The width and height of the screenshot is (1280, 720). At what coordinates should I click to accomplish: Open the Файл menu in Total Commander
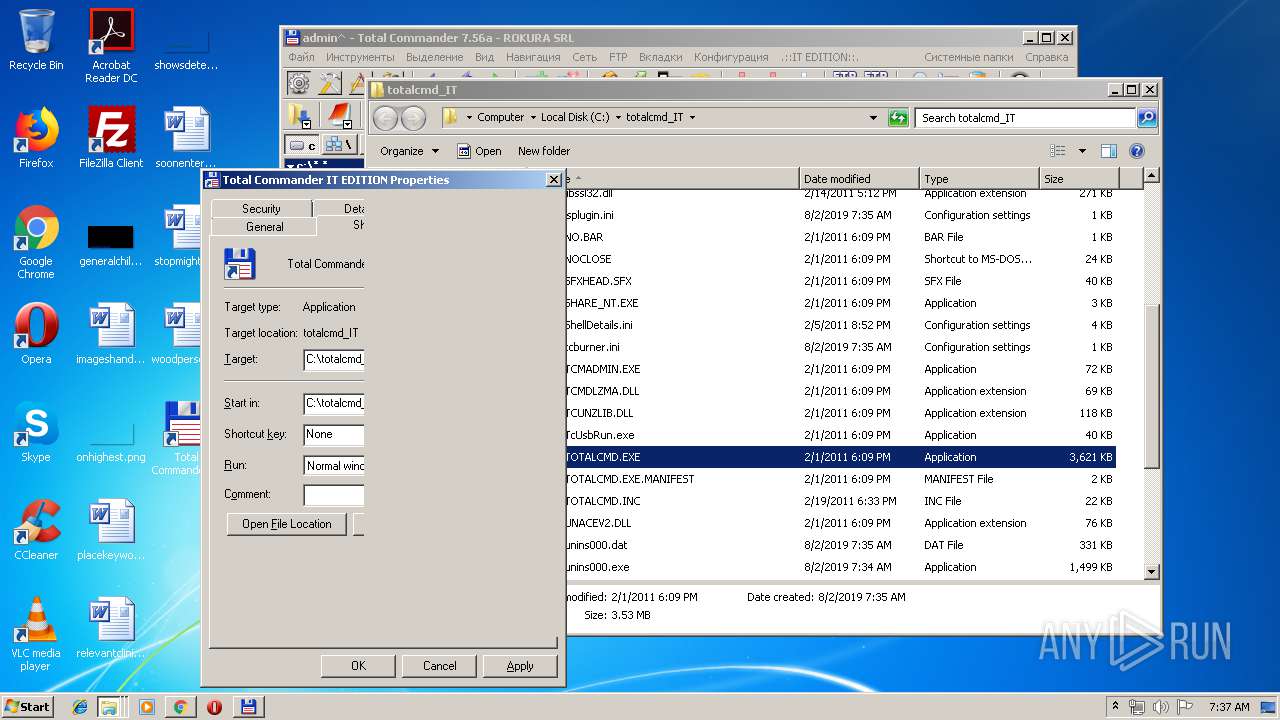(x=301, y=57)
